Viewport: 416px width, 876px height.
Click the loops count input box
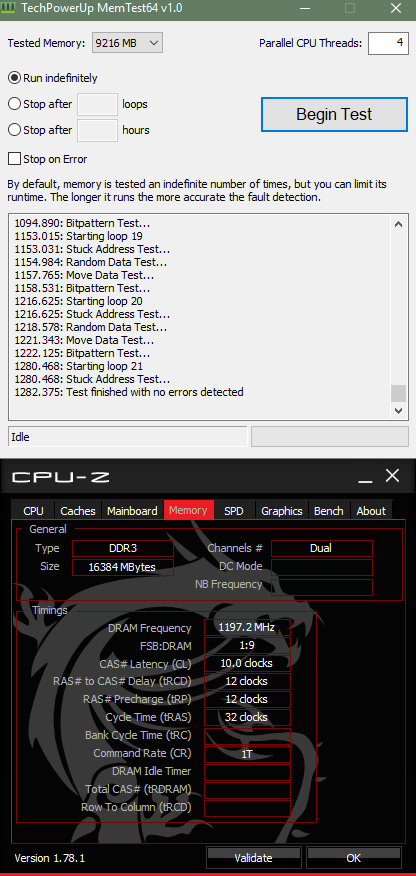[x=97, y=104]
